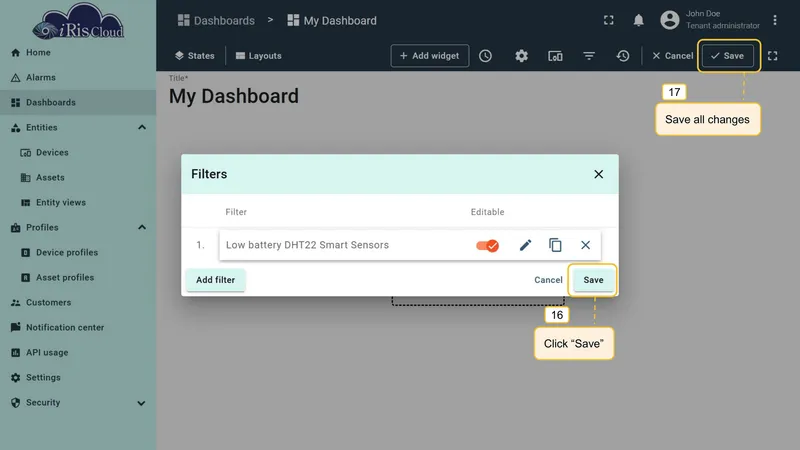
Task: Click the Home house icon
Action: (x=15, y=53)
